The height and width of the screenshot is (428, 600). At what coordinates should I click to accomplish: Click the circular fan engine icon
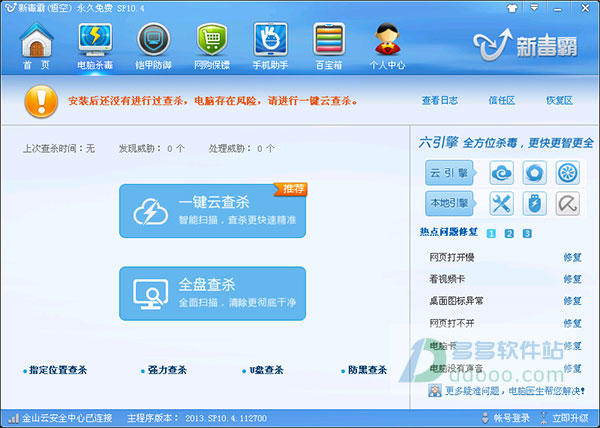[x=568, y=173]
